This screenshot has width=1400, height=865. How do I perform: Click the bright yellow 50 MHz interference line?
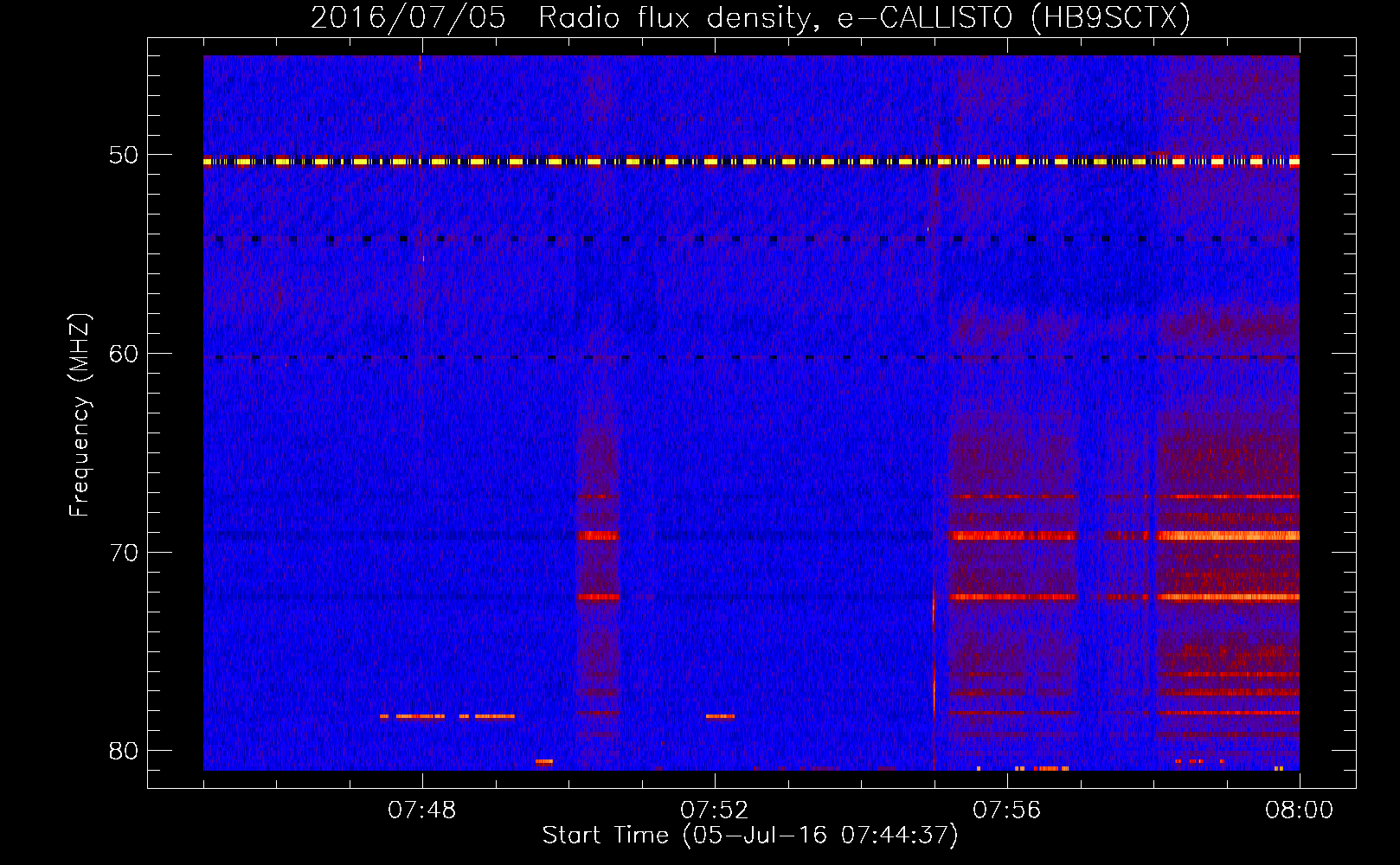[x=751, y=161]
